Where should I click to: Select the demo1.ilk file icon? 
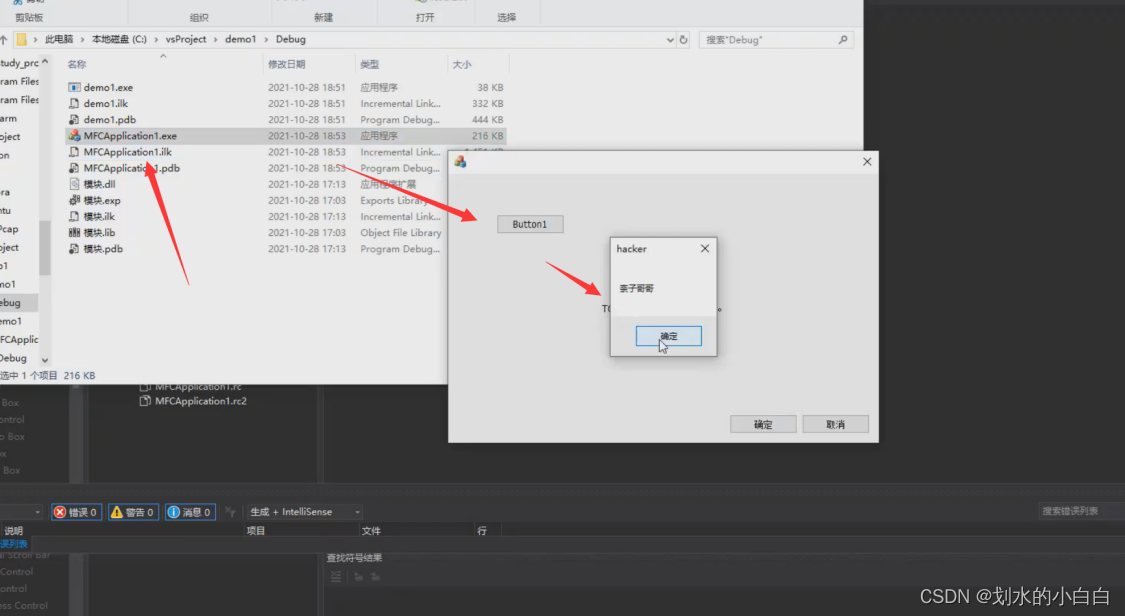click(74, 103)
